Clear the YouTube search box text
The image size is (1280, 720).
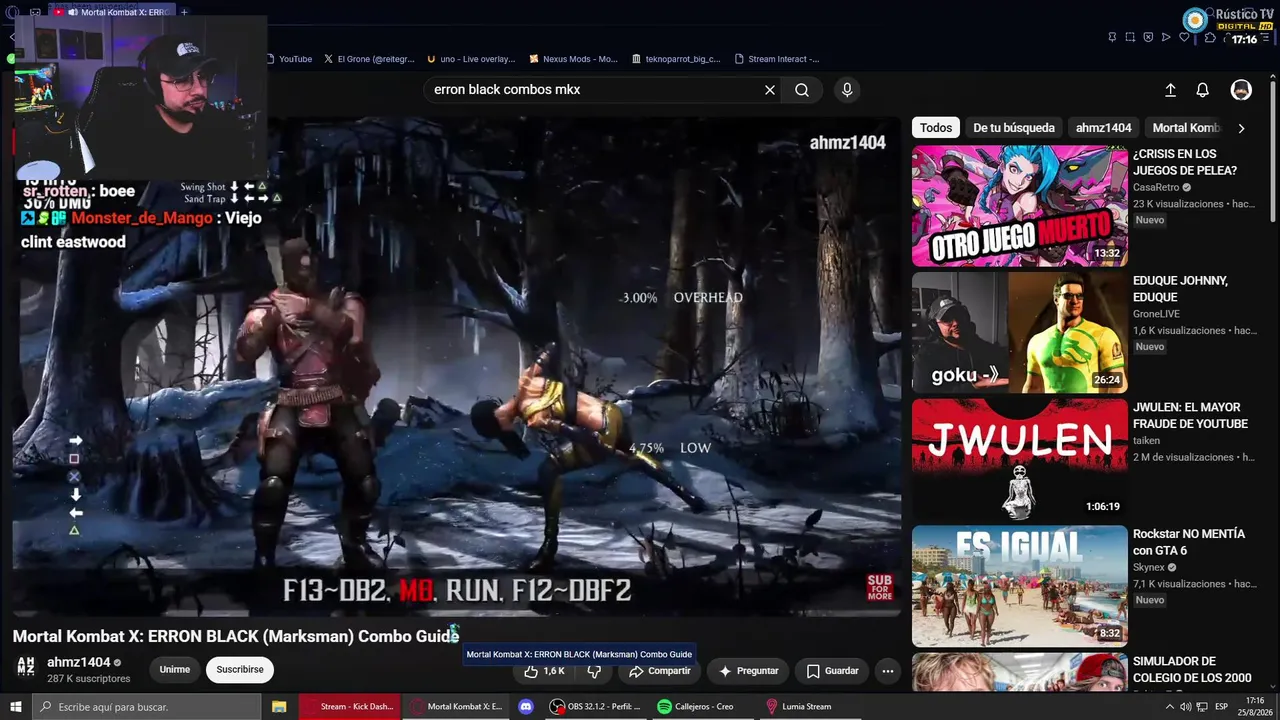(x=770, y=90)
